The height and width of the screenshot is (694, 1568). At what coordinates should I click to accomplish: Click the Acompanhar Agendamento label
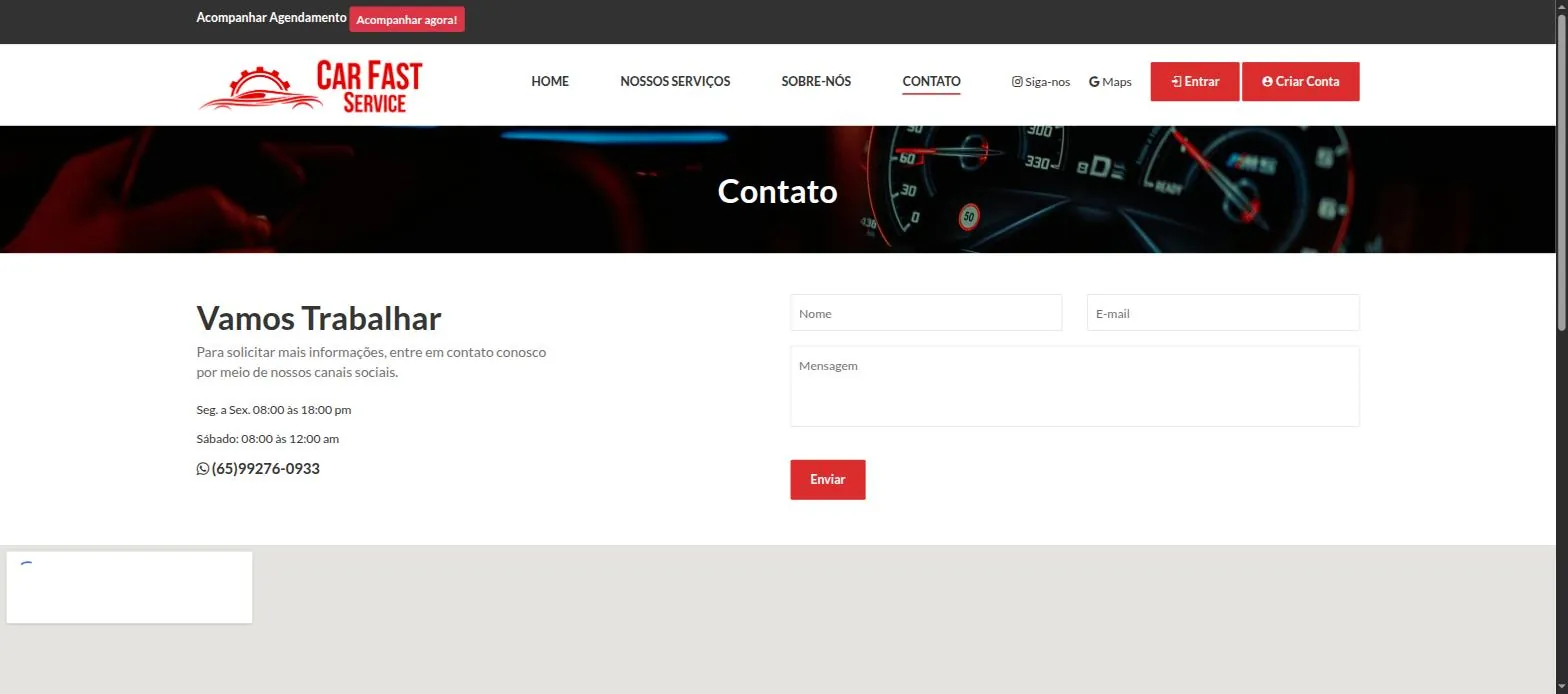pyautogui.click(x=272, y=18)
